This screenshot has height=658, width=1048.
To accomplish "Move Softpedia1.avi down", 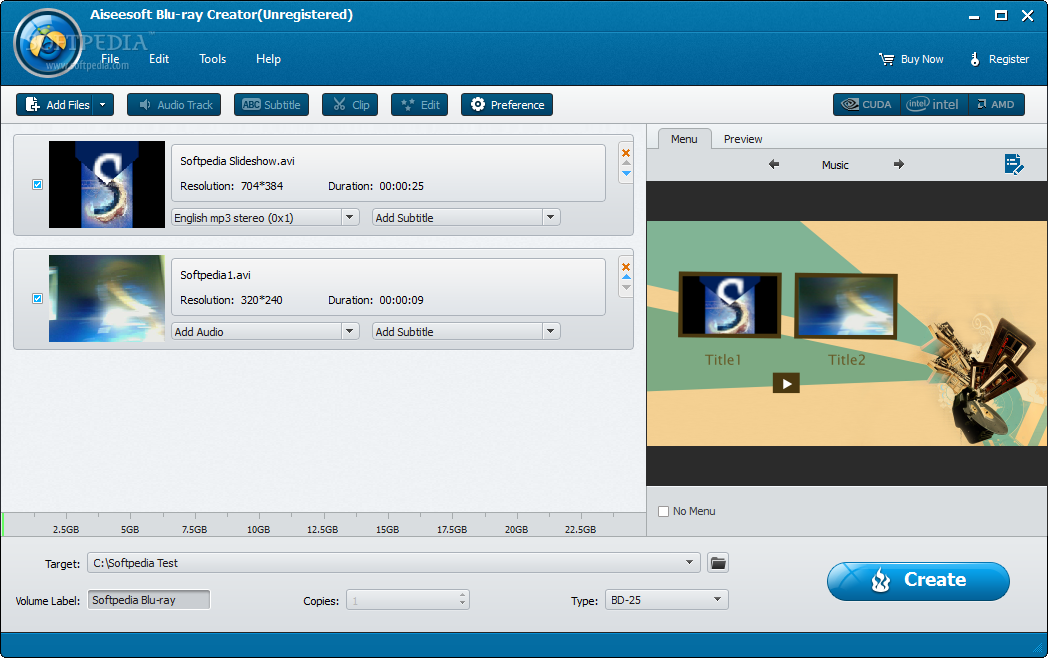I will pyautogui.click(x=626, y=288).
